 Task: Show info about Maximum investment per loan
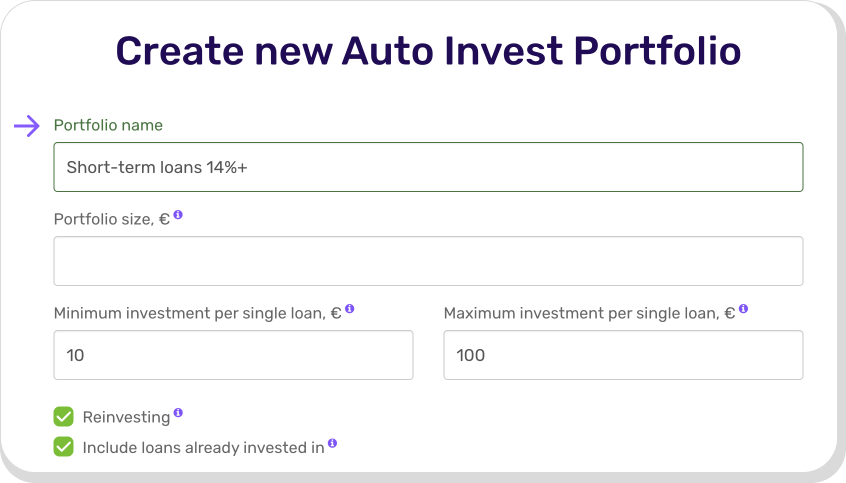(743, 309)
